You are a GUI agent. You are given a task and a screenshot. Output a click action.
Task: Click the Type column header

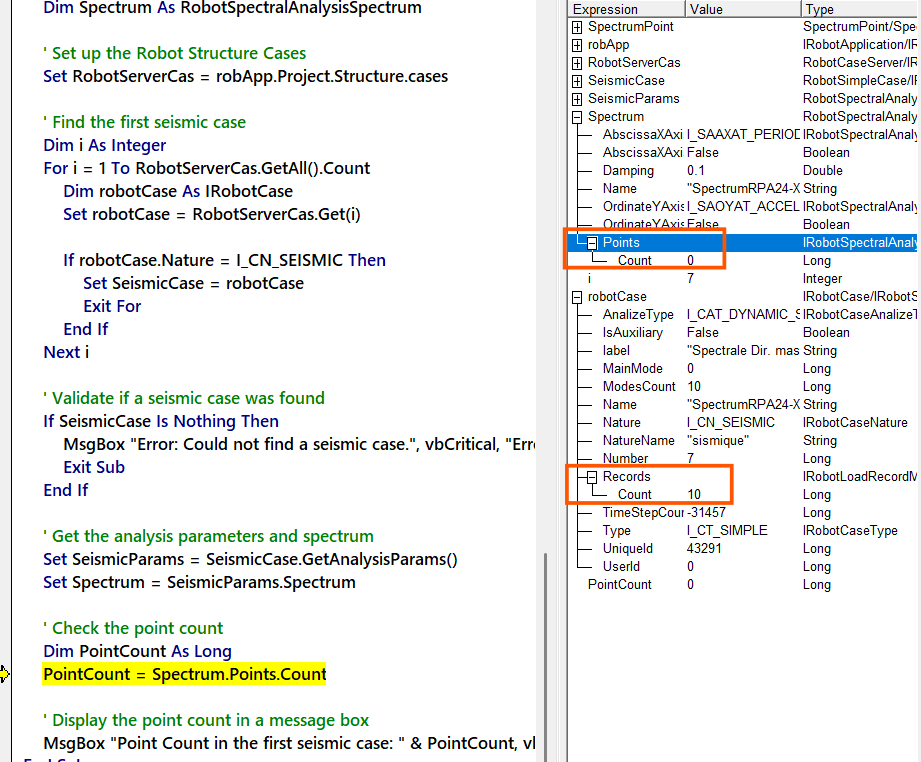[x=861, y=9]
